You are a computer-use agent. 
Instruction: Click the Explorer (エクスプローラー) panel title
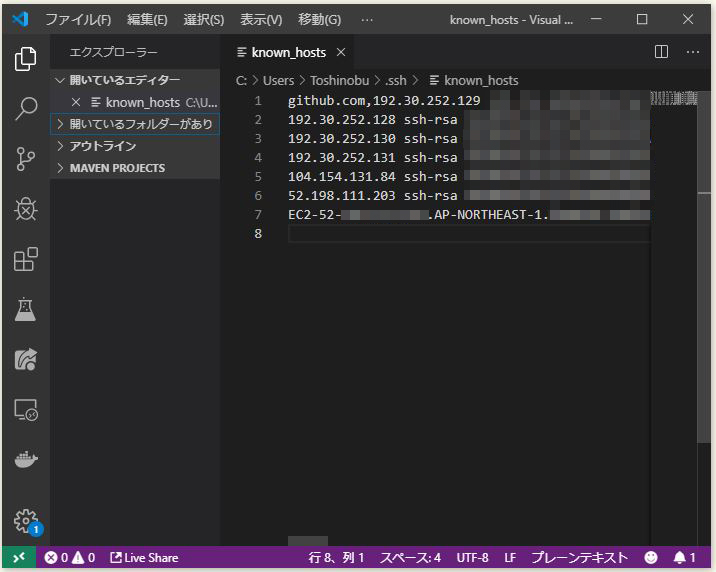[113, 52]
